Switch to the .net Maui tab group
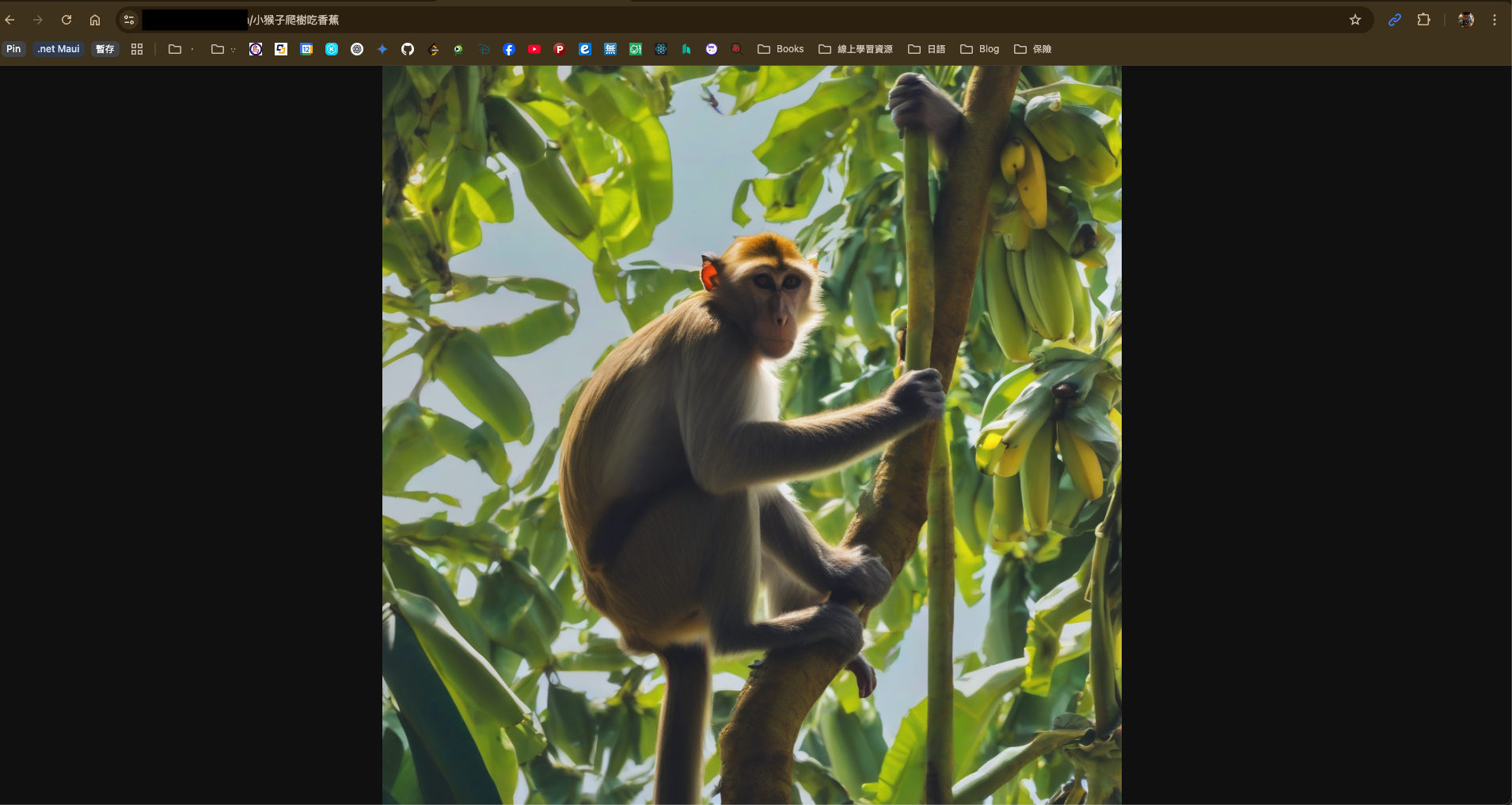This screenshot has height=805, width=1512. (x=59, y=49)
